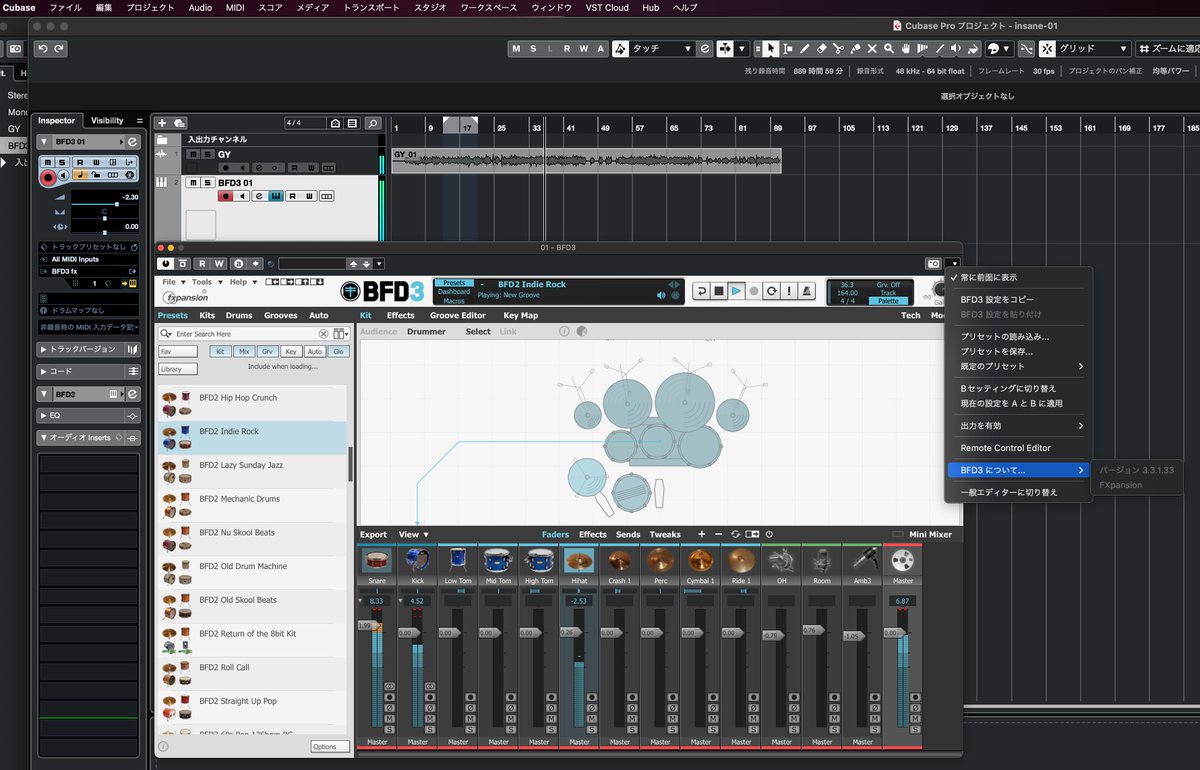Click the plugin window snapshot camera icon
Viewport: 1200px width, 770px height.
pyautogui.click(x=933, y=263)
